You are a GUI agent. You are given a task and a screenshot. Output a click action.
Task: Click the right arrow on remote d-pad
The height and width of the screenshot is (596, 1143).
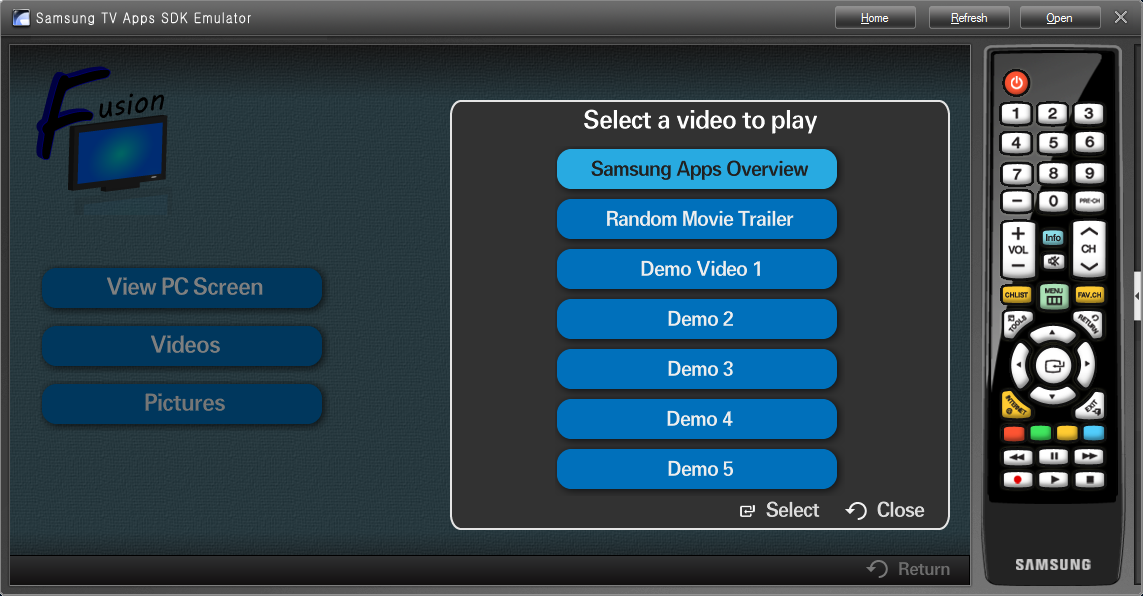(x=1086, y=364)
